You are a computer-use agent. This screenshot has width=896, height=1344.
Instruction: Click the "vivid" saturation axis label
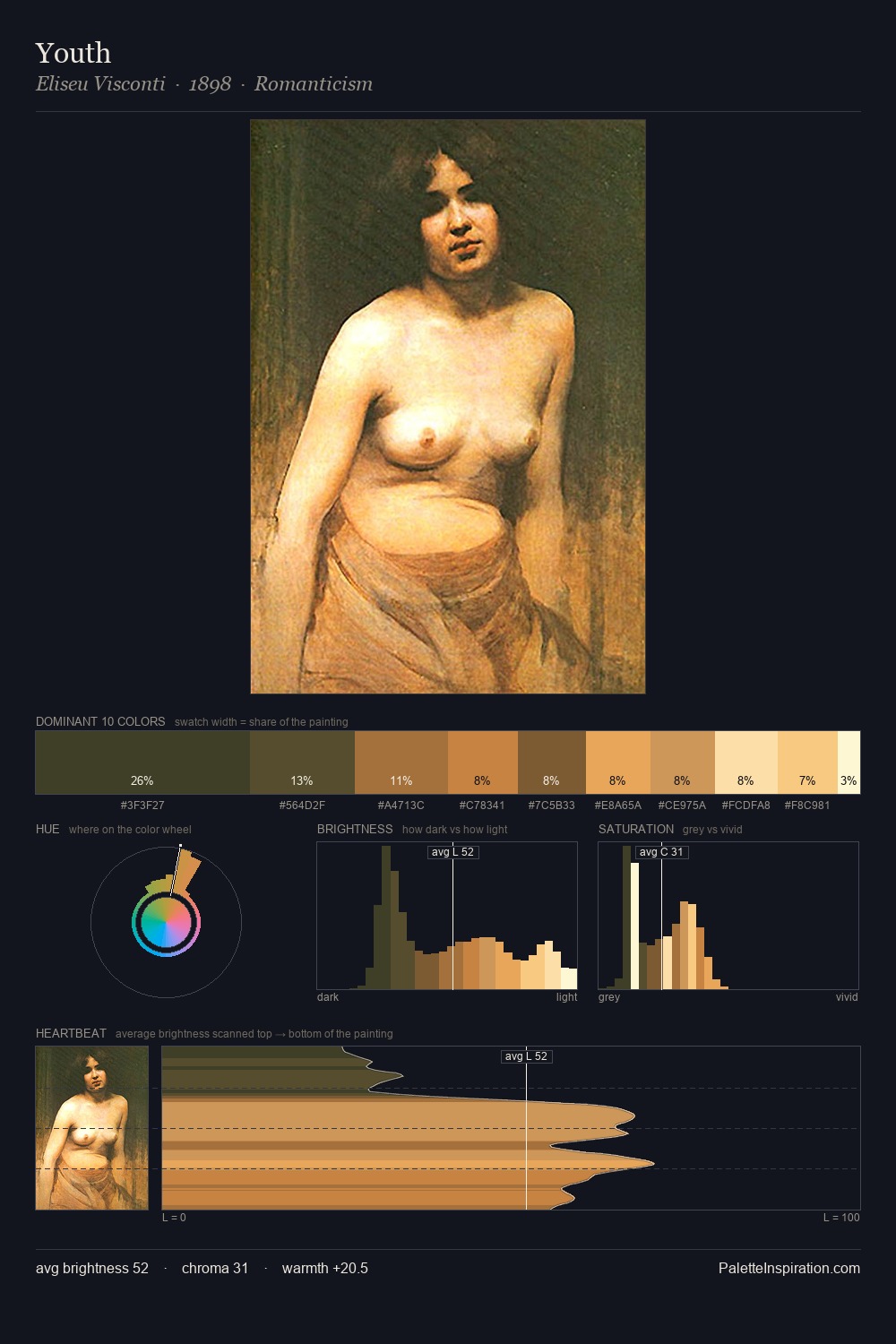(847, 997)
